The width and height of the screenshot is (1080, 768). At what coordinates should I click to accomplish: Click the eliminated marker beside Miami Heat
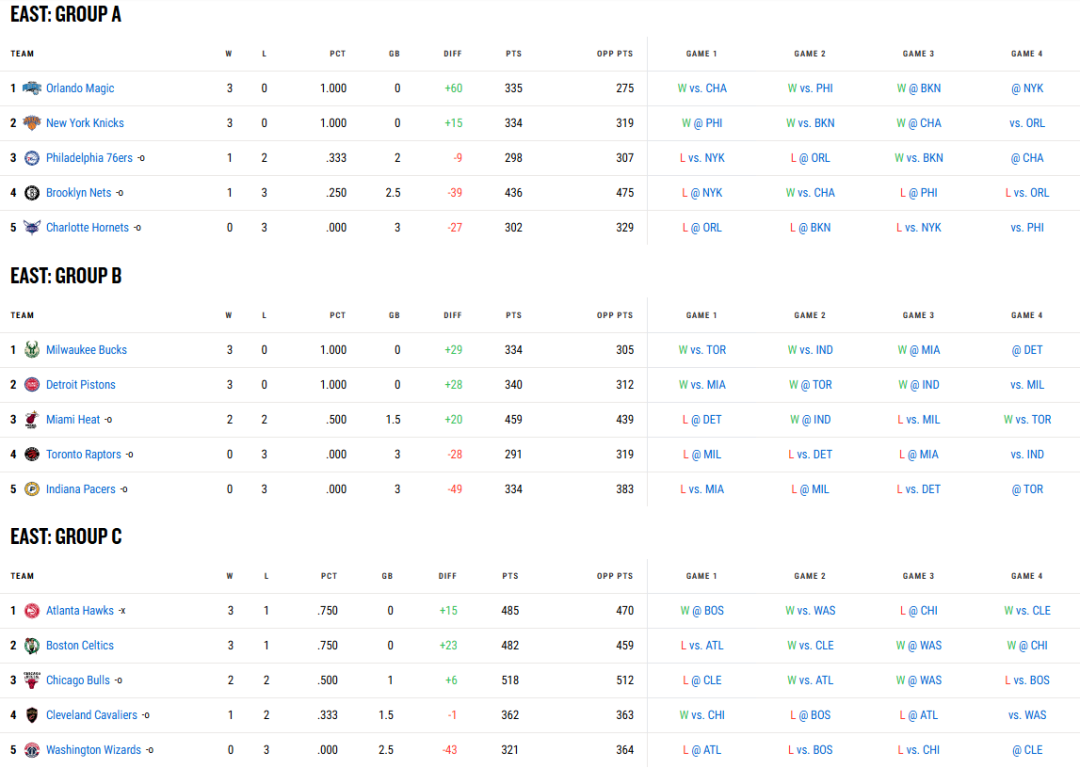point(108,419)
